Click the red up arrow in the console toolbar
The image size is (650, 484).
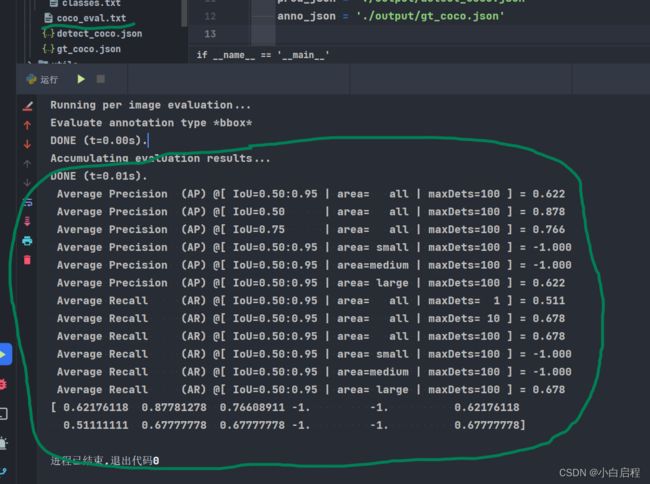[27, 125]
